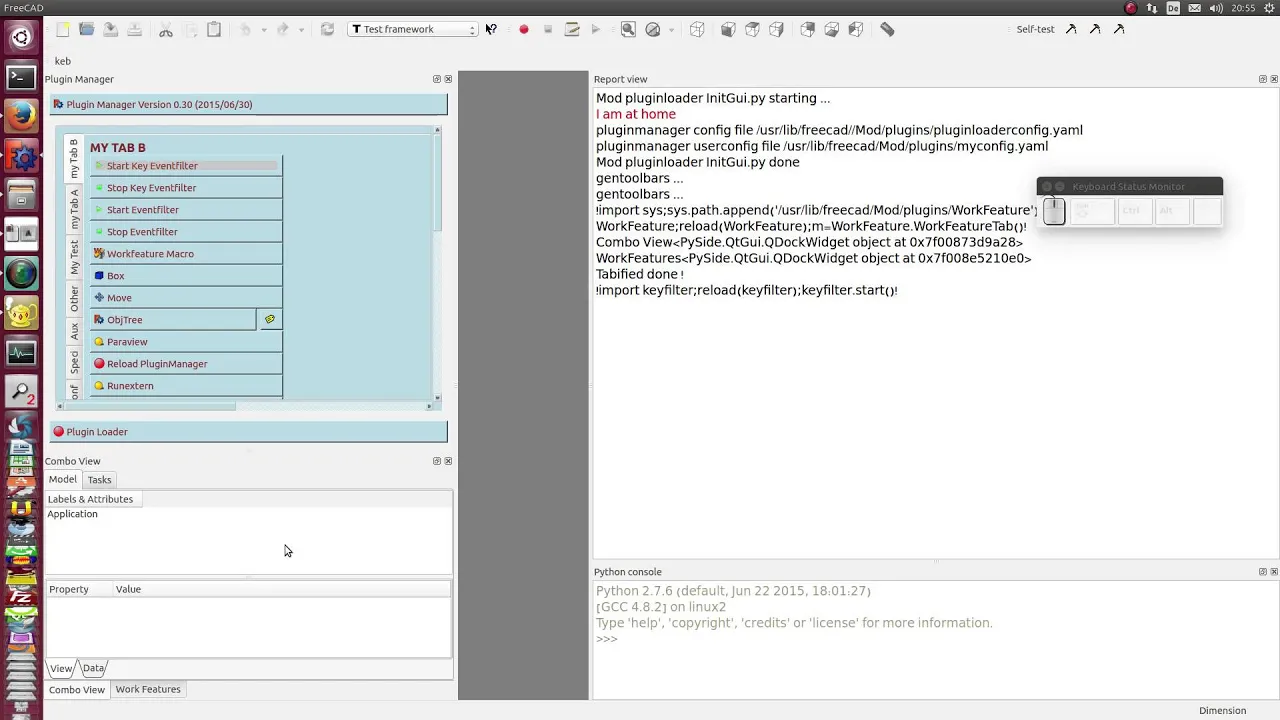Create a new document via toolbar icon

click(62, 29)
